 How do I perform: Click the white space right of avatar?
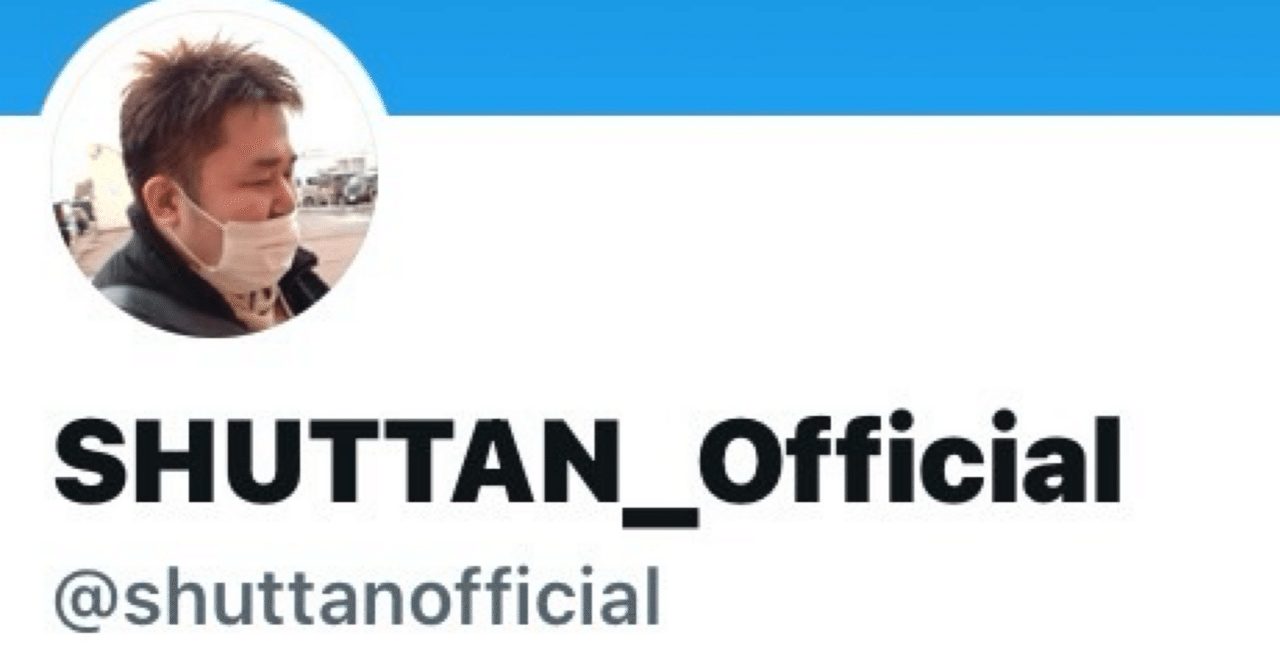click(x=830, y=250)
